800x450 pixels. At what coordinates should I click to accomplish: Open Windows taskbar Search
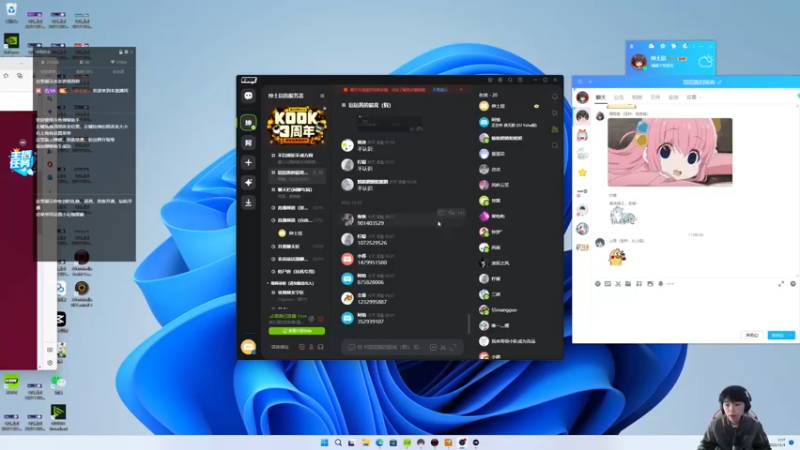pyautogui.click(x=338, y=442)
